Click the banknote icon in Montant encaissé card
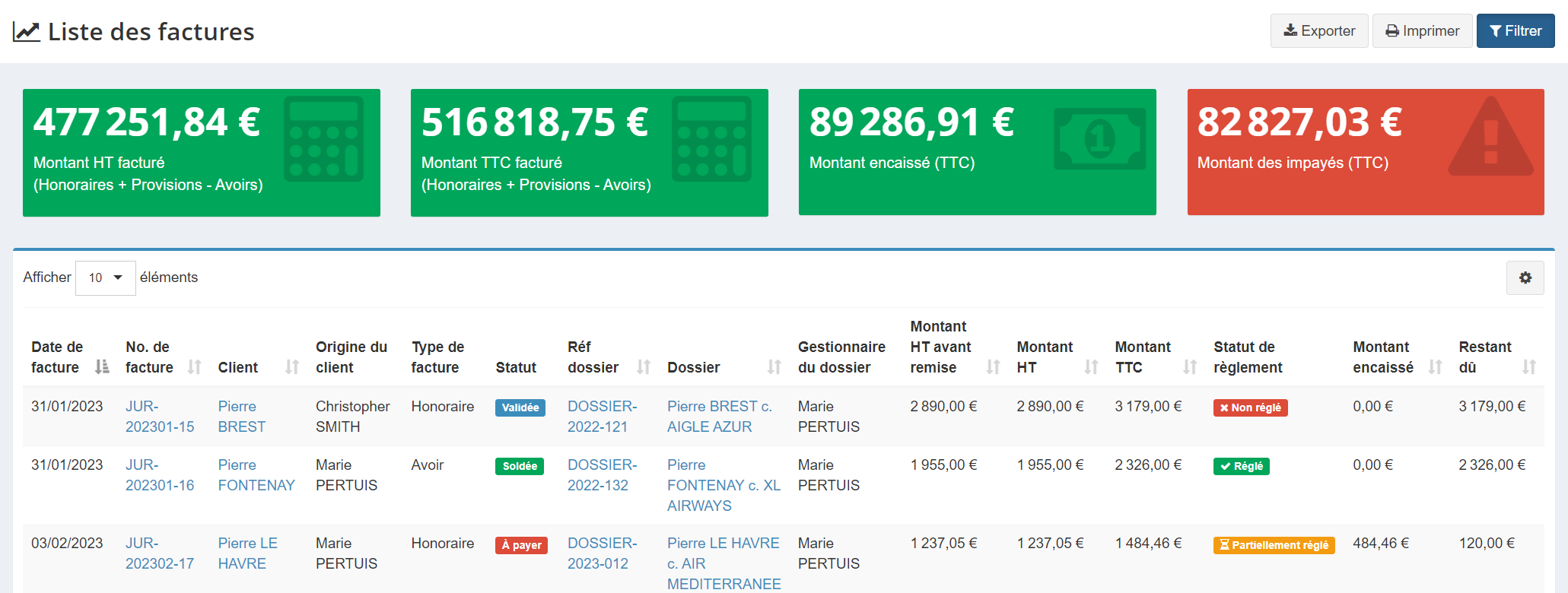1568x593 pixels. point(1099,138)
